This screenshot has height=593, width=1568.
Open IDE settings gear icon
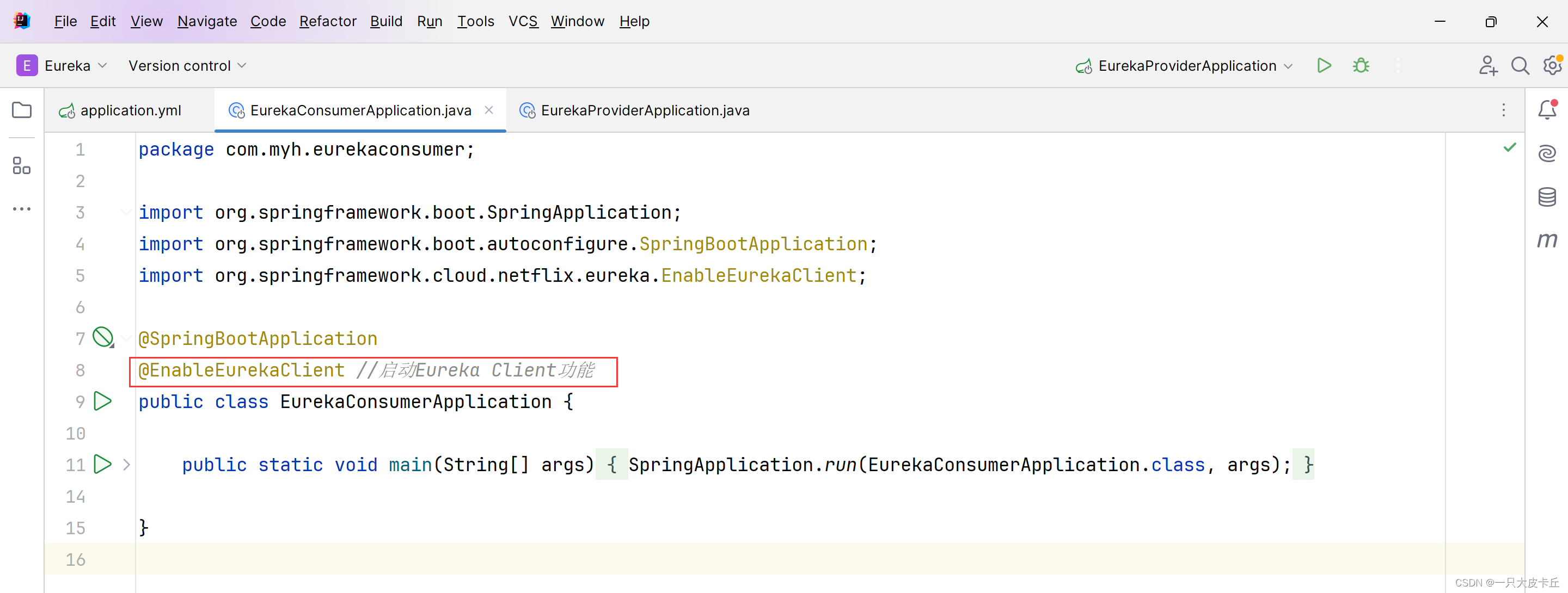point(1553,66)
